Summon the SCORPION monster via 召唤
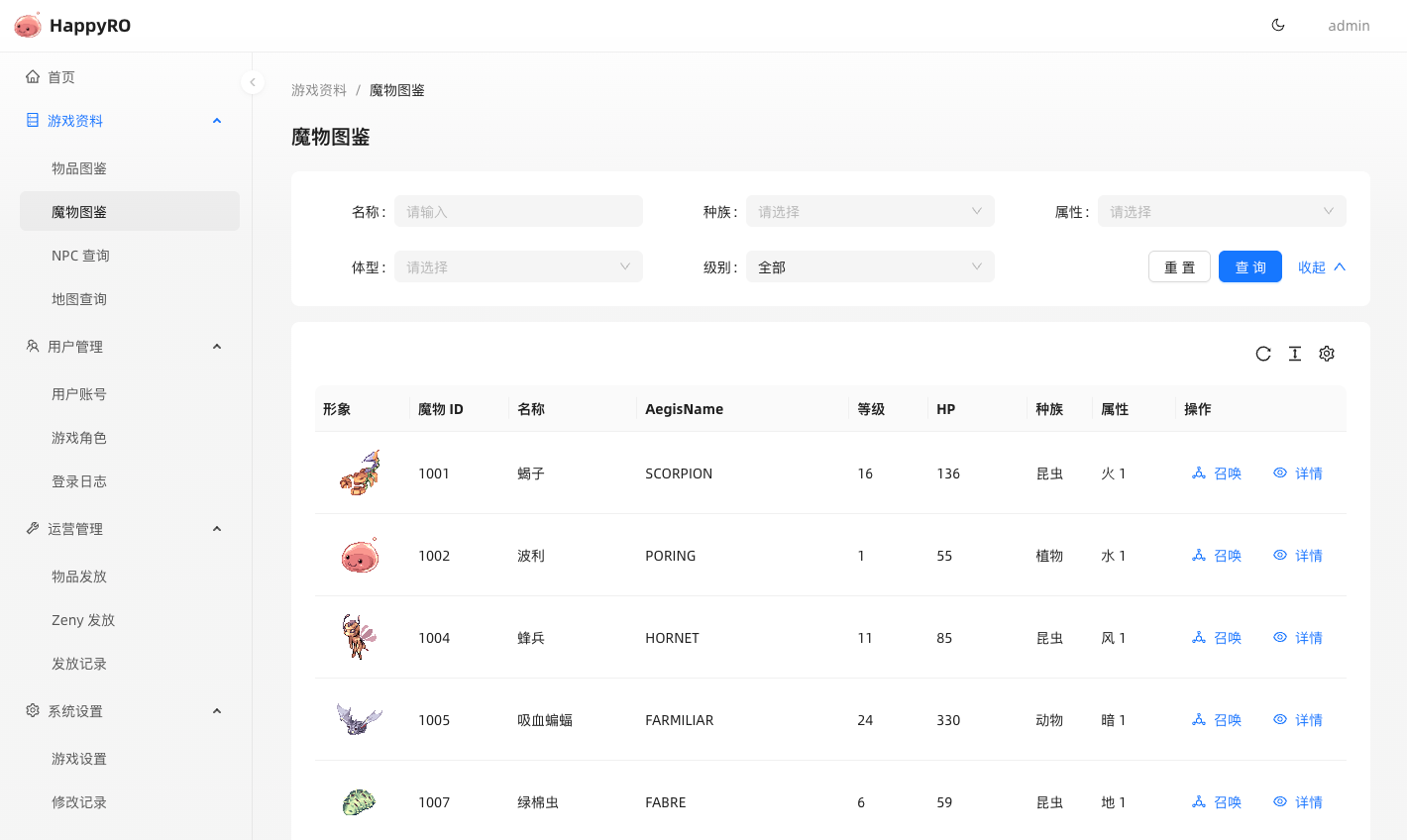 click(x=1217, y=473)
